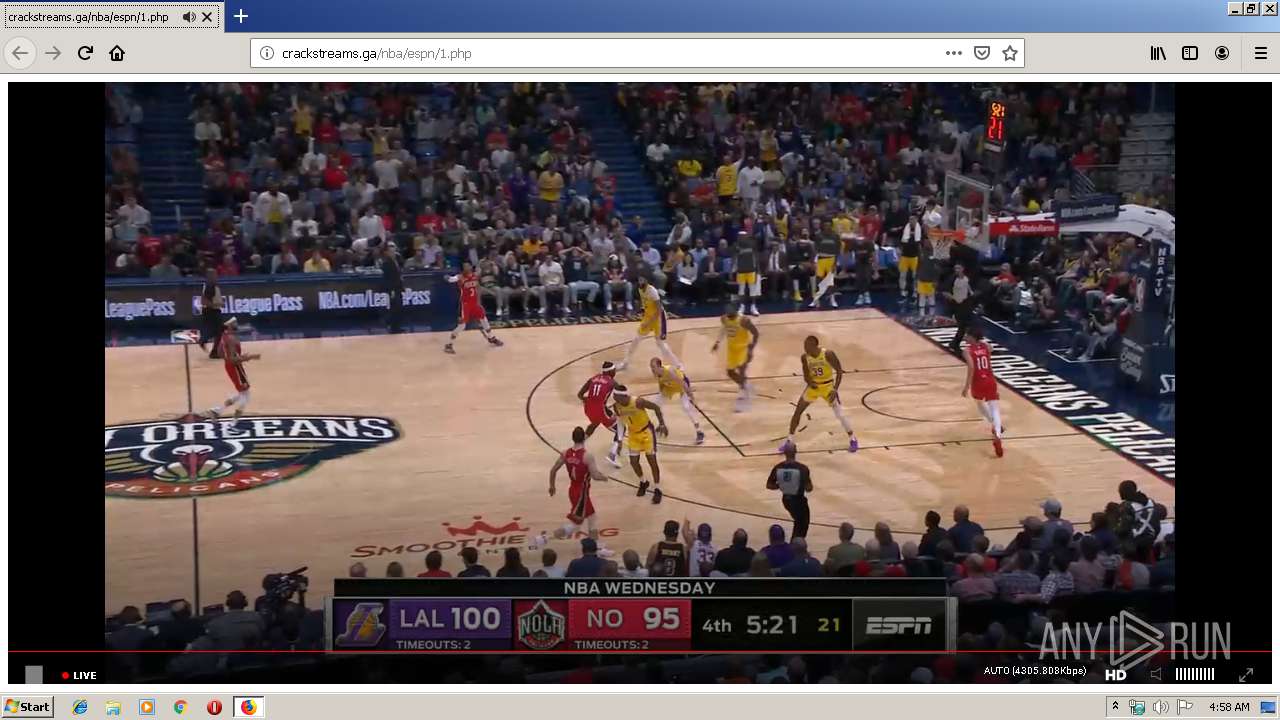The width and height of the screenshot is (1280, 720).
Task: Close the crackstreams.ga tab
Action: tap(207, 17)
